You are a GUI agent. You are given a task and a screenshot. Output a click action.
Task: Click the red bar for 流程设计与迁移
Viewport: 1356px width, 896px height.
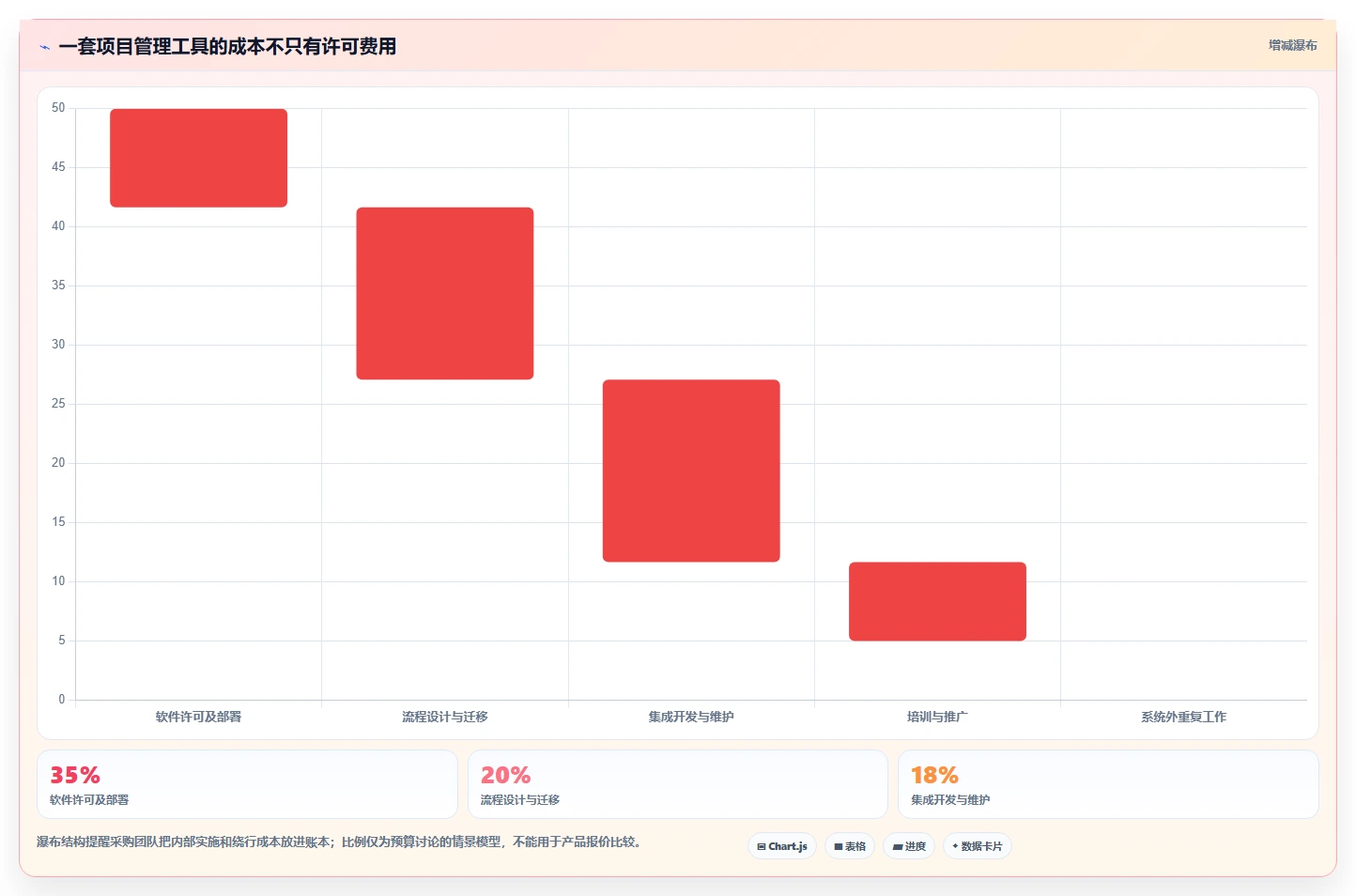pyautogui.click(x=445, y=293)
